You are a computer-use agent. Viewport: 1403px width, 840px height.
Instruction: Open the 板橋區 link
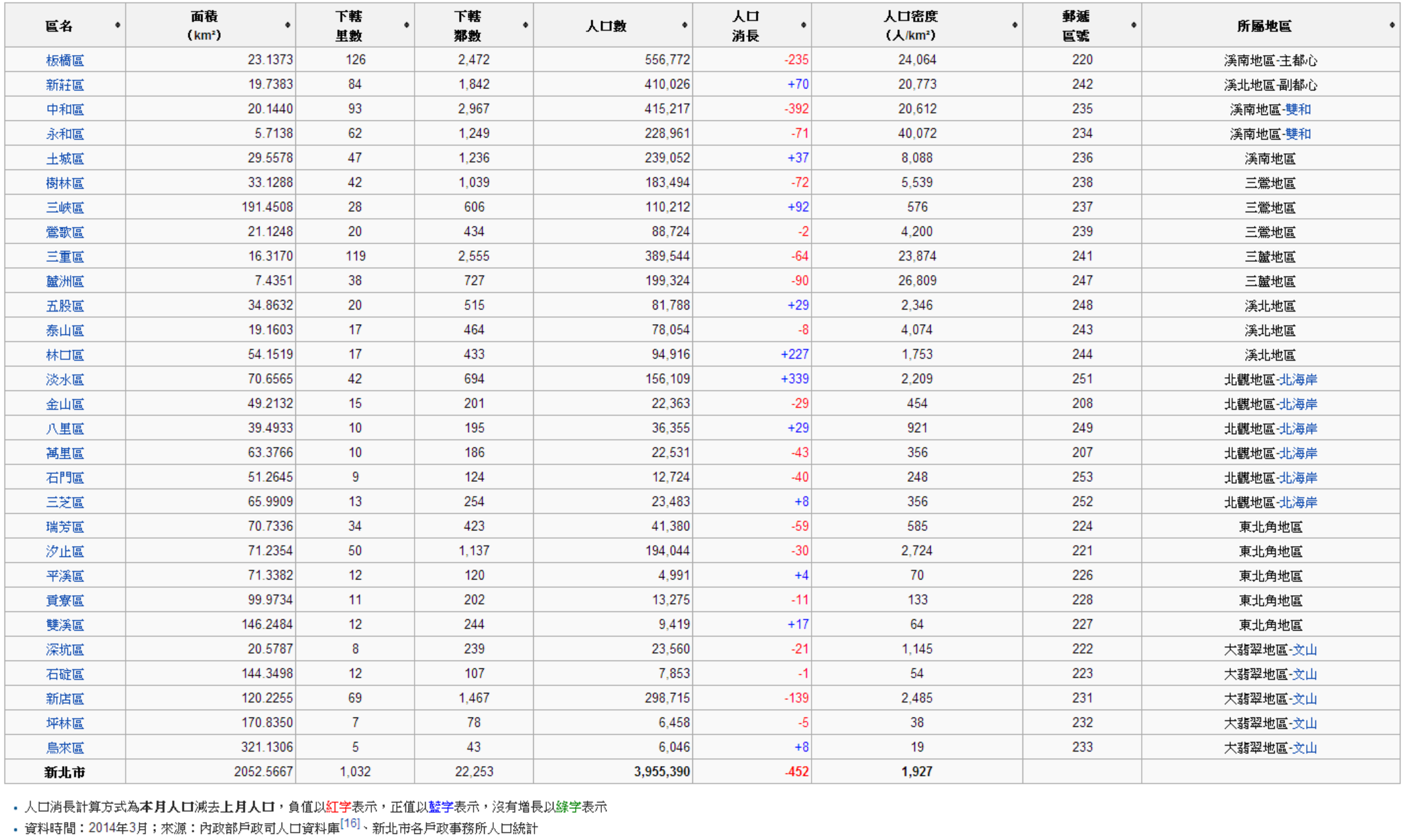[x=65, y=60]
